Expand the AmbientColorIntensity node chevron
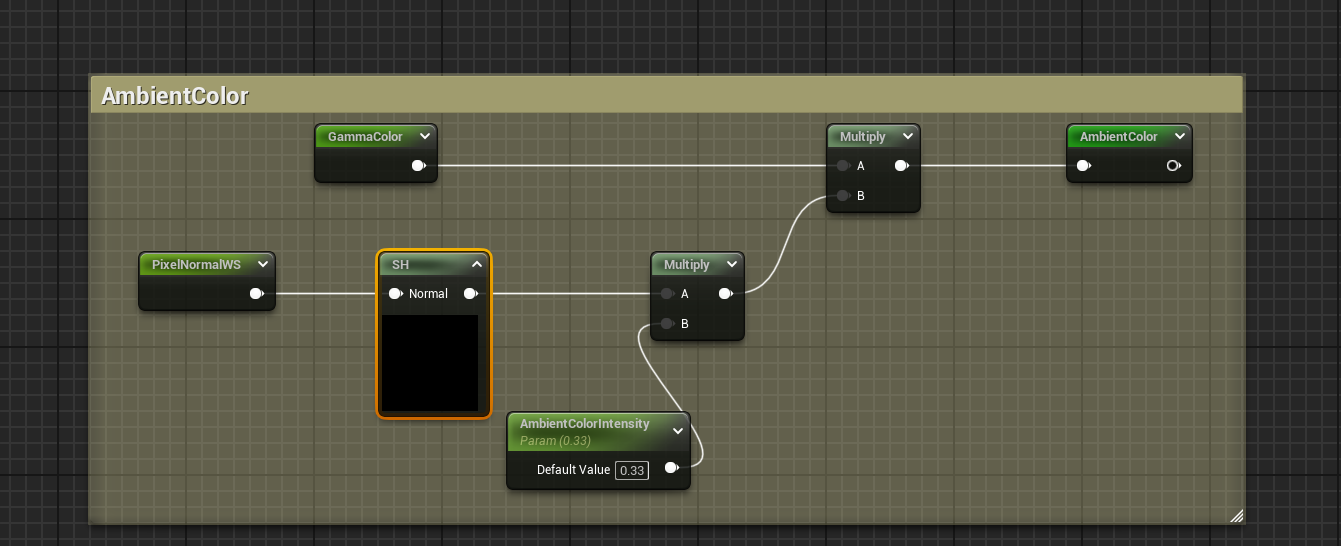Viewport: 1341px width, 546px height. tap(678, 431)
